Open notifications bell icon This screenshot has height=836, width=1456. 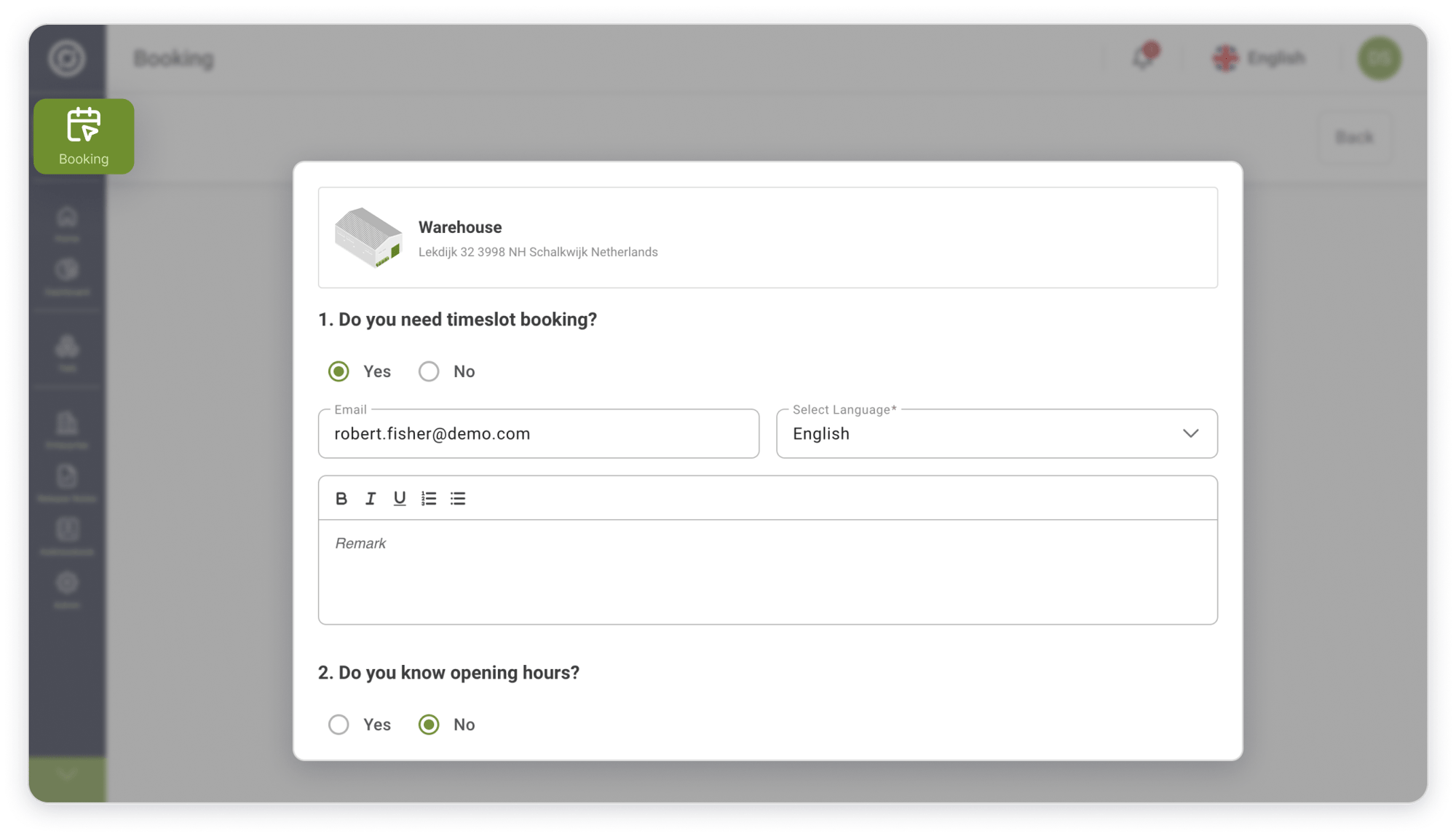click(1144, 58)
